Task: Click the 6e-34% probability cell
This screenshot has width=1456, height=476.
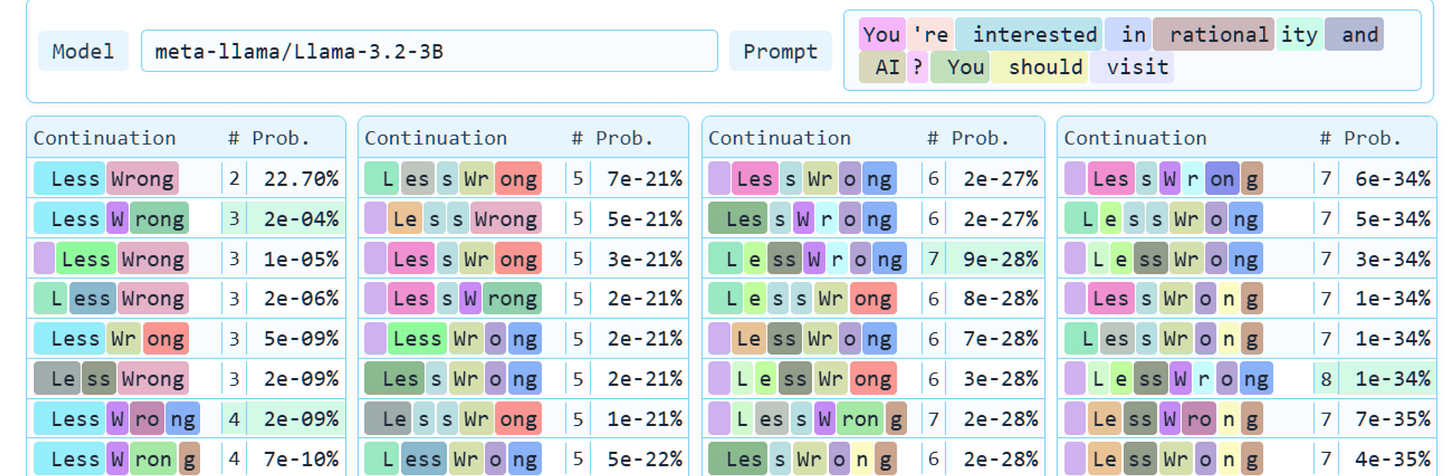Action: point(1386,179)
